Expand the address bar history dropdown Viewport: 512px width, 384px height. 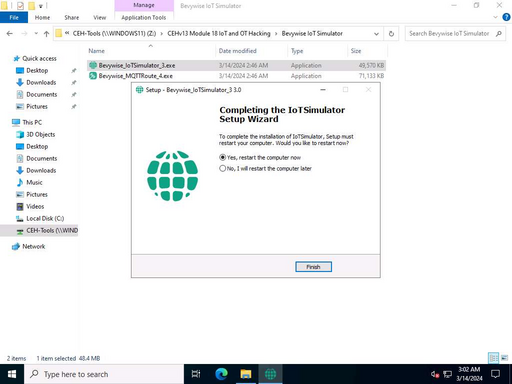click(x=376, y=34)
